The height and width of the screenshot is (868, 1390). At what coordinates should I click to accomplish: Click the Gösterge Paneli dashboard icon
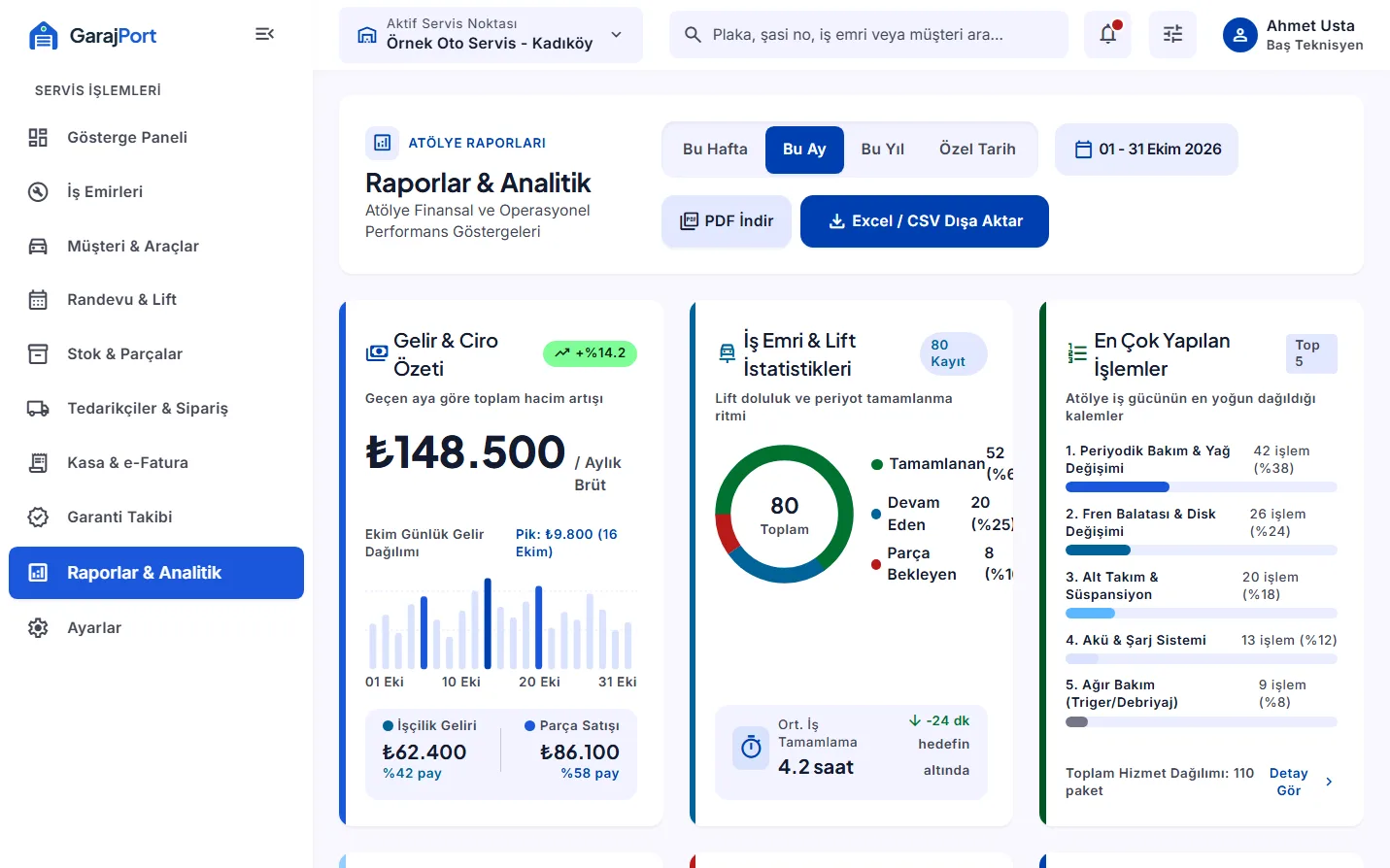(38, 138)
